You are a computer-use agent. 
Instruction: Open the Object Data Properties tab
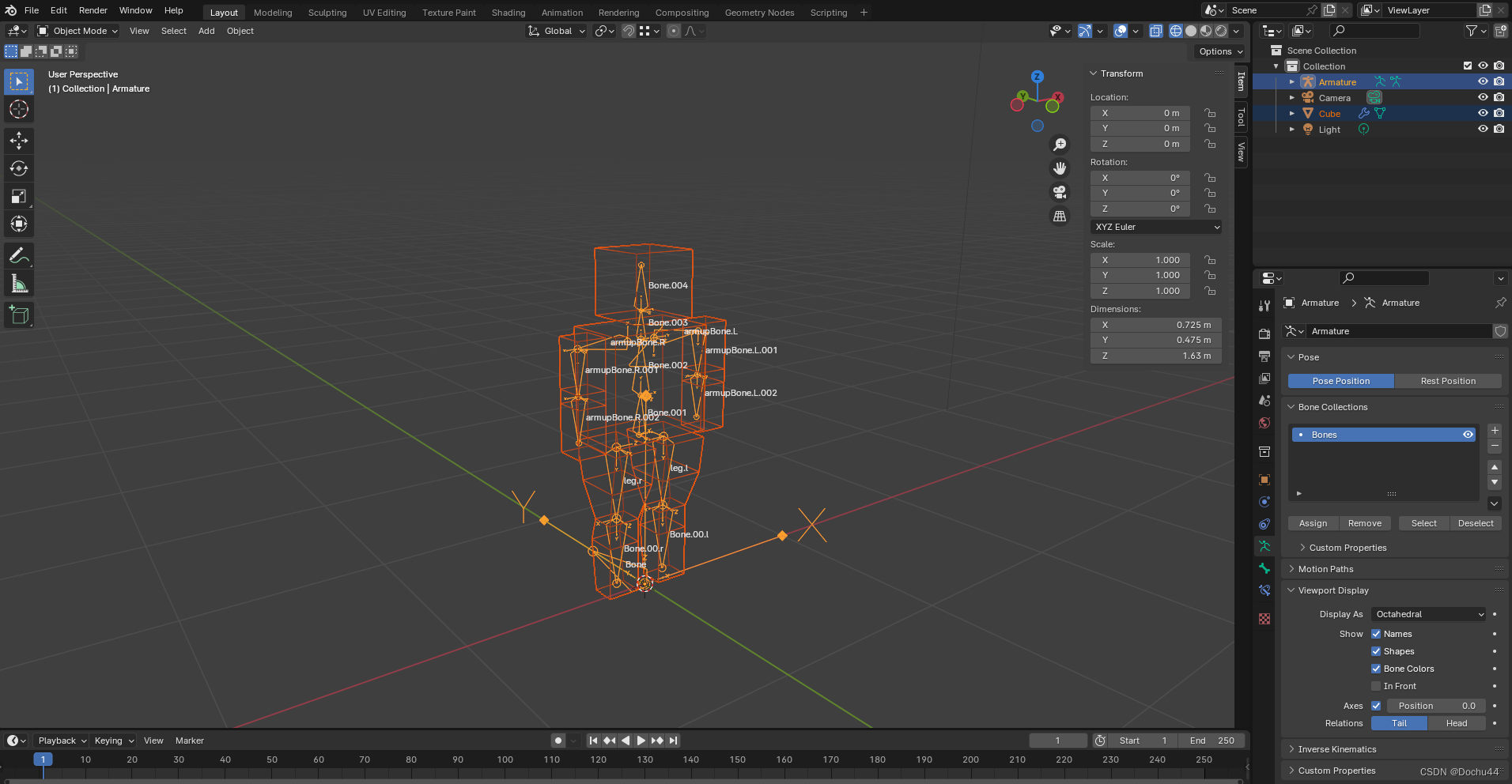tap(1264, 546)
